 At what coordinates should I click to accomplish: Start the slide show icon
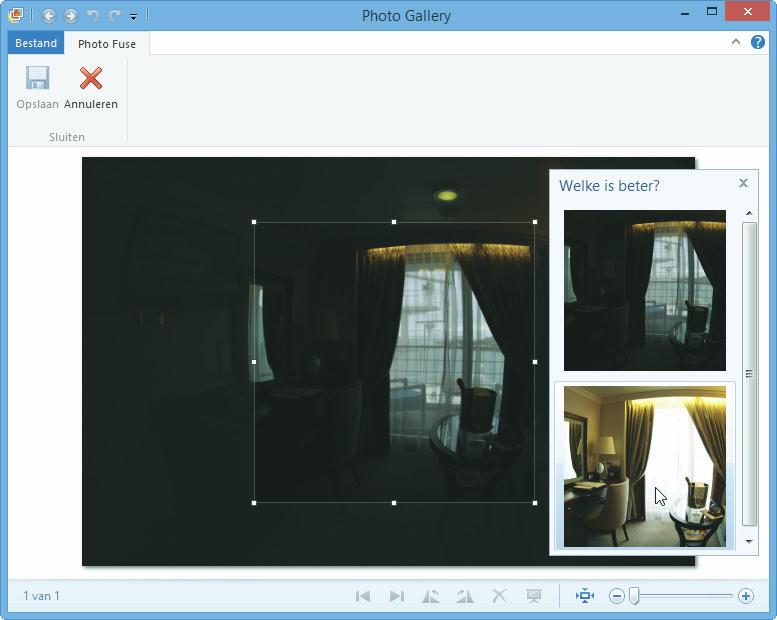(534, 596)
